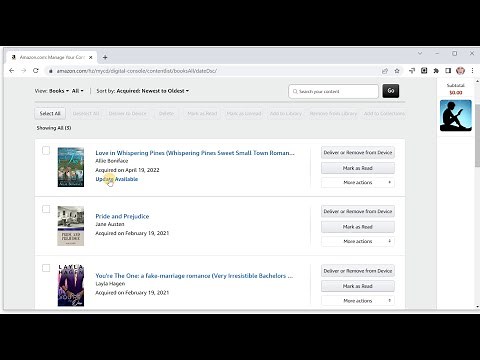Expand More actions for Love in Whispering Pines

tap(358, 182)
